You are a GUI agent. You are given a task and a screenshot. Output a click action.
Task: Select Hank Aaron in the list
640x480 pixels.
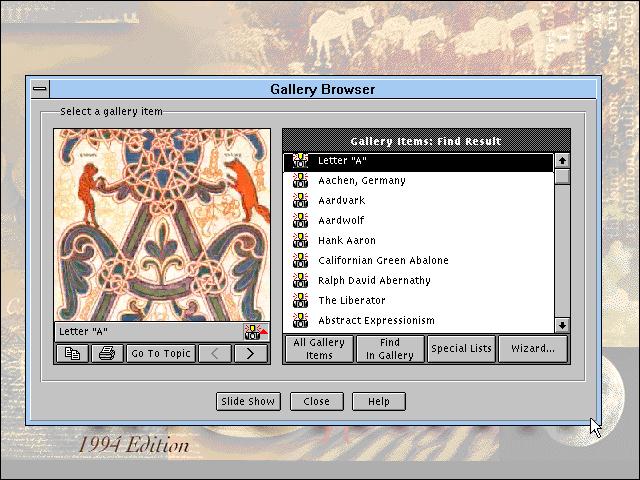tap(418, 240)
